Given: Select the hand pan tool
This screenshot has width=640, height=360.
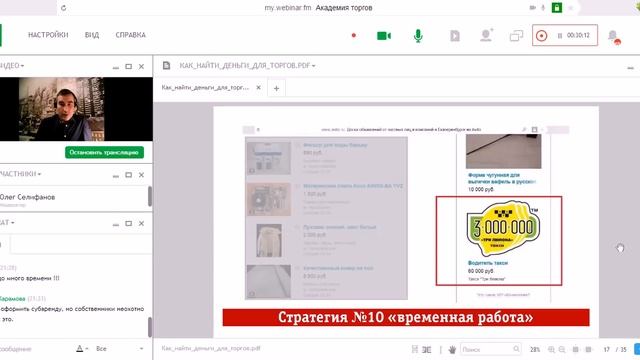Looking at the screenshot, I should [452, 349].
